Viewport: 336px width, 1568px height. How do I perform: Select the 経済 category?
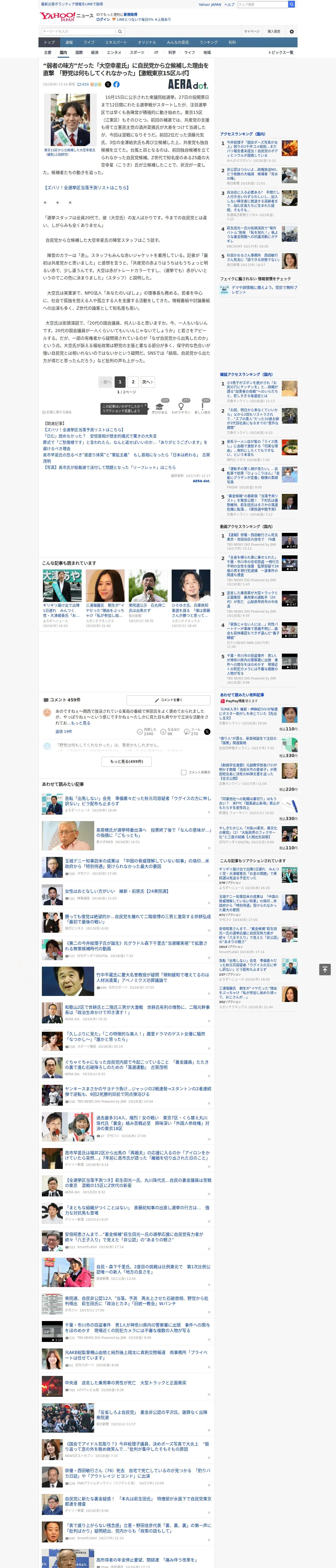pos(94,52)
